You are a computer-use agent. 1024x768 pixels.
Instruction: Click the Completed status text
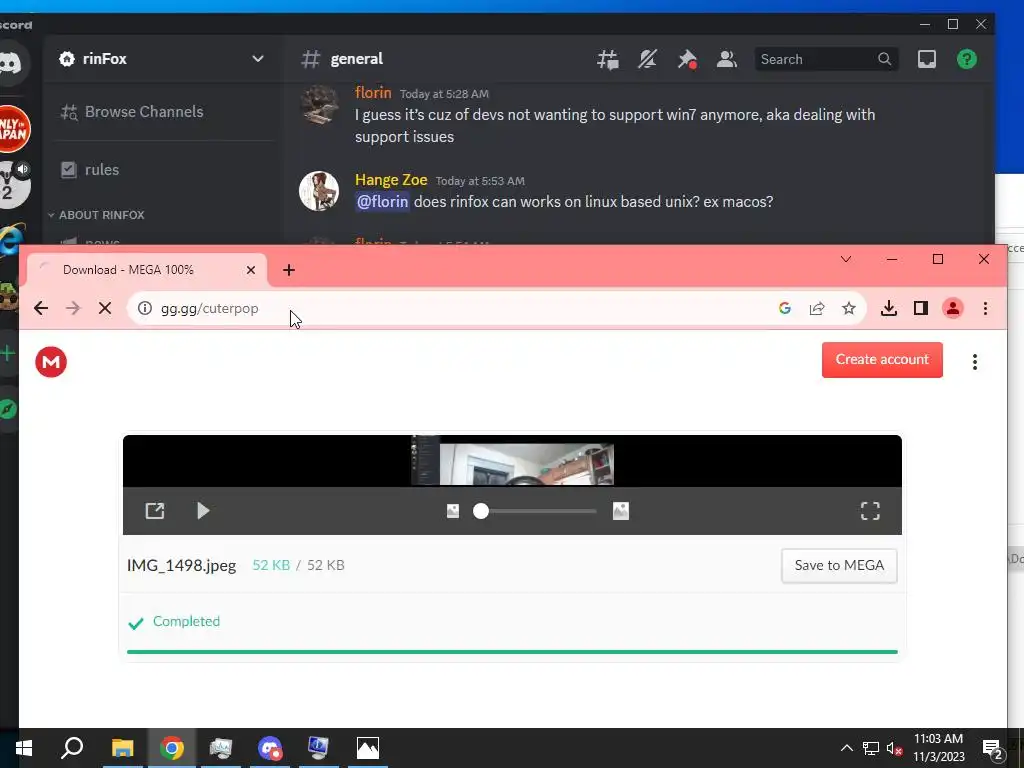coord(186,622)
